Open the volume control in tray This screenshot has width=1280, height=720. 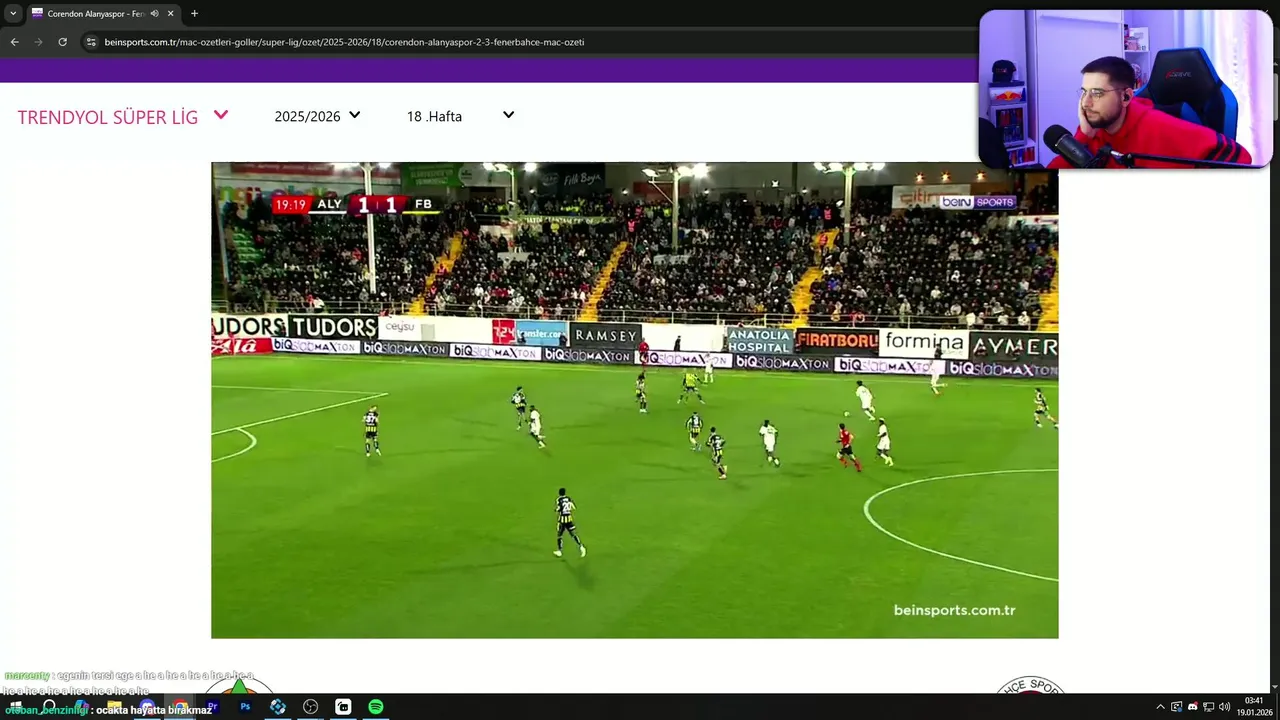pyautogui.click(x=1224, y=707)
